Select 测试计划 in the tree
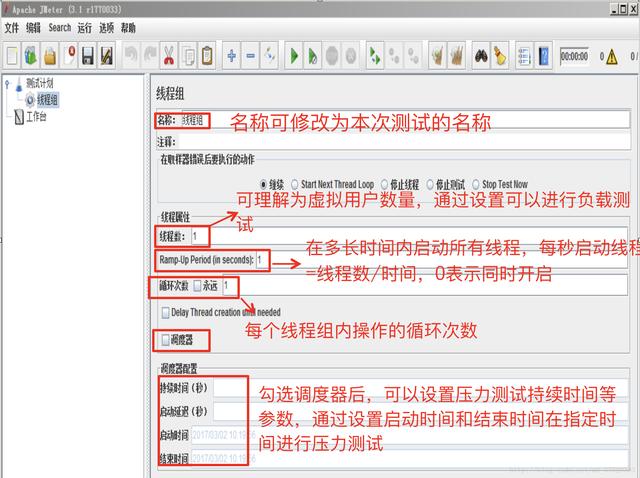 point(40,84)
